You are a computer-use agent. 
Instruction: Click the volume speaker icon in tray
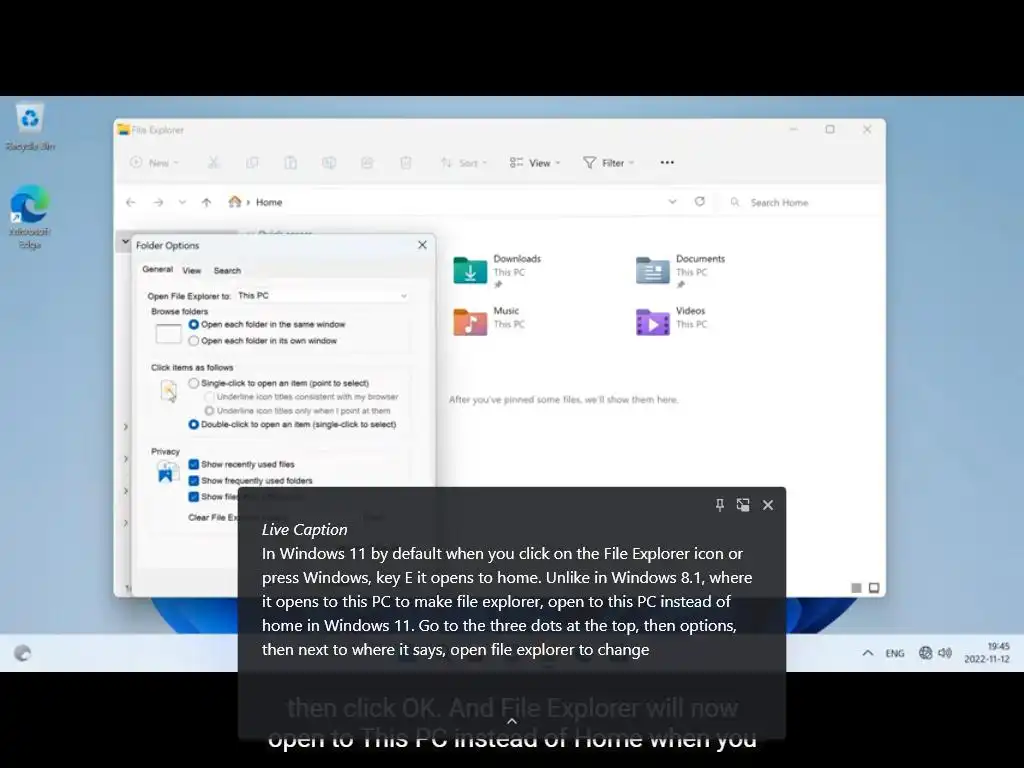click(x=945, y=652)
